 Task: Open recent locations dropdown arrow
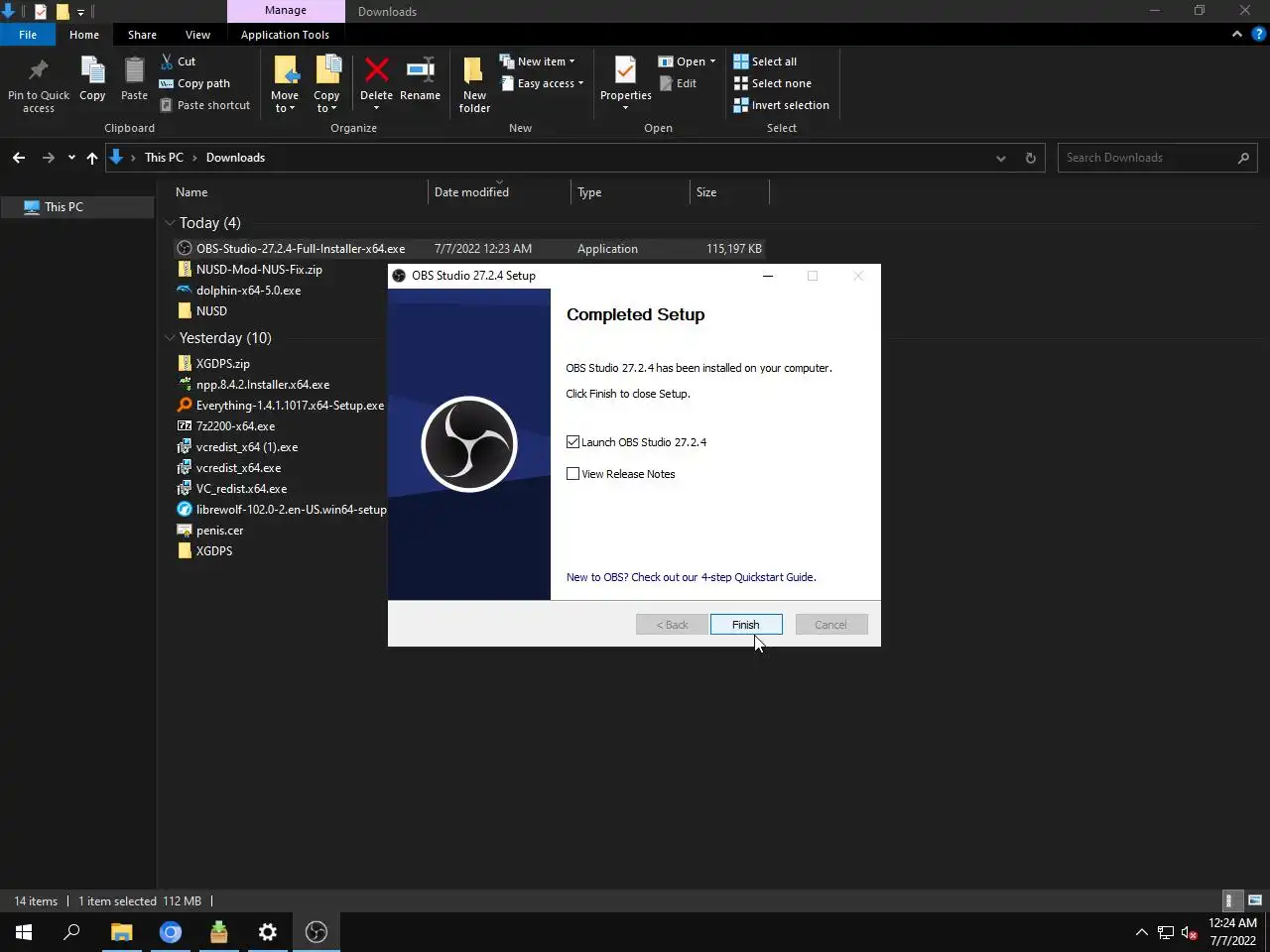click(x=71, y=158)
